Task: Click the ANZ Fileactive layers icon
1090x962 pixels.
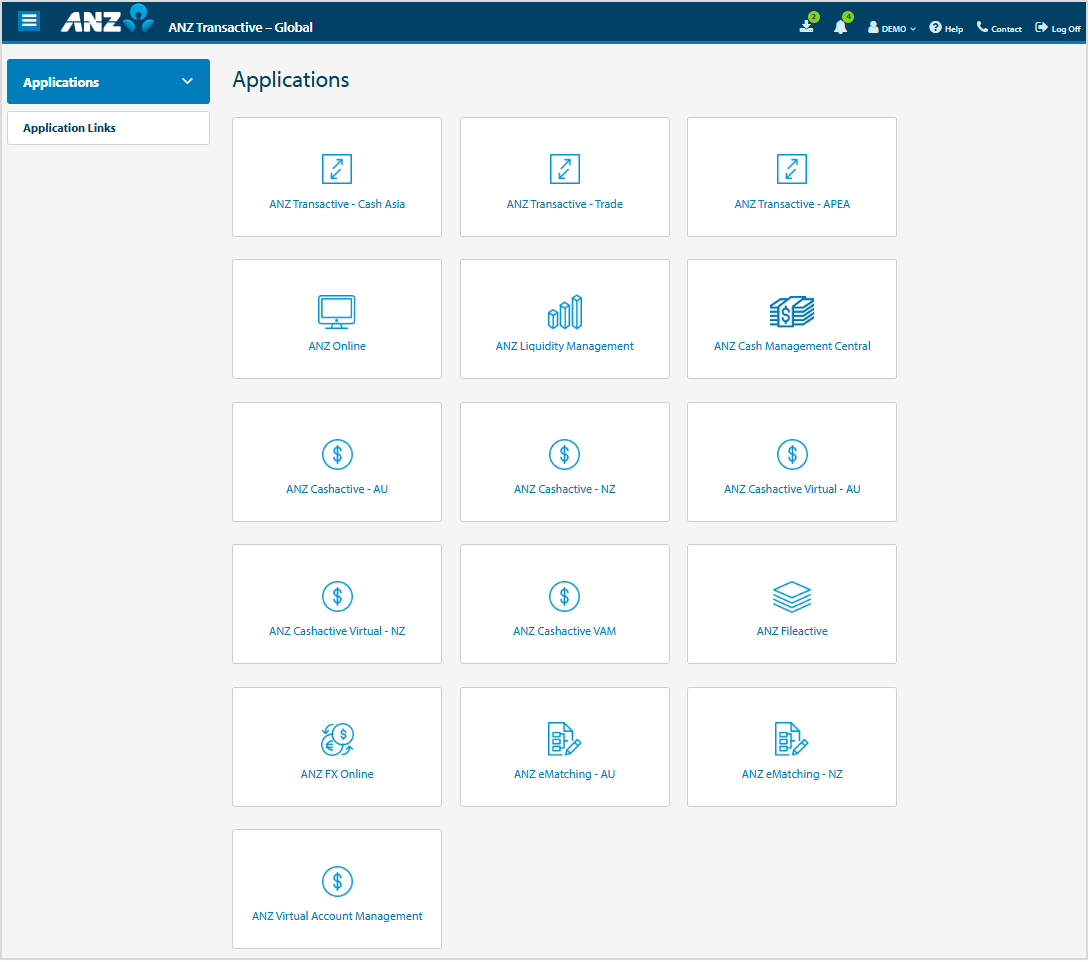Action: tap(792, 597)
